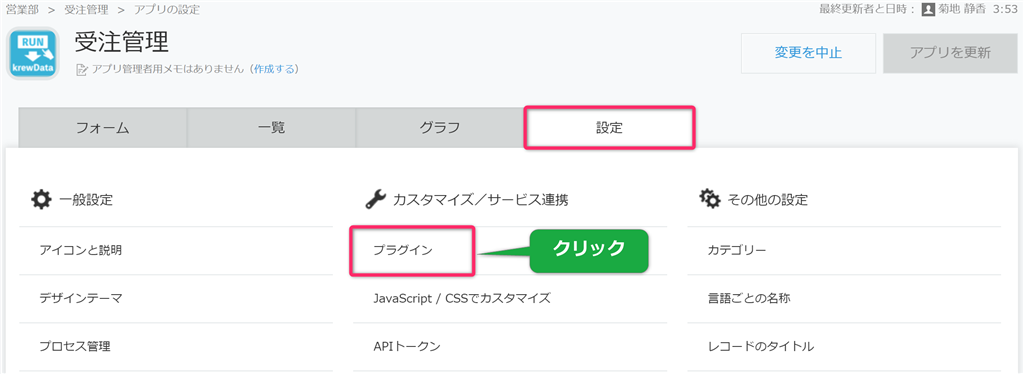Select the 設定 tab
Screen dimensions: 1024x374
point(609,128)
